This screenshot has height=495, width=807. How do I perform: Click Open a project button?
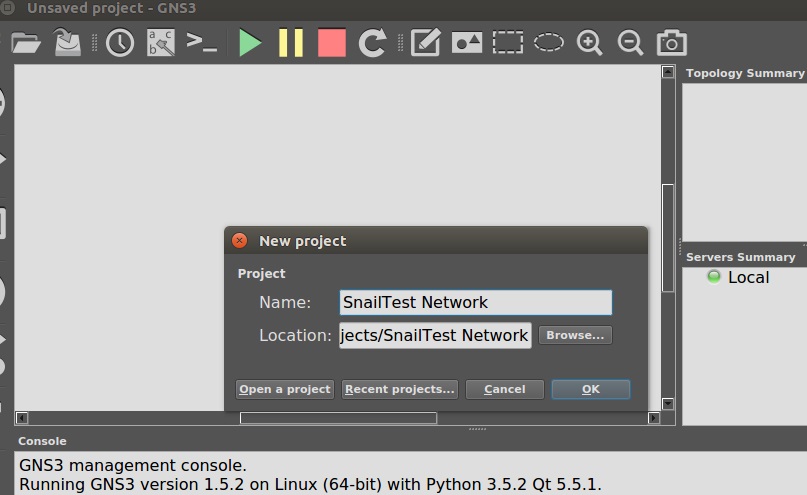(x=285, y=390)
